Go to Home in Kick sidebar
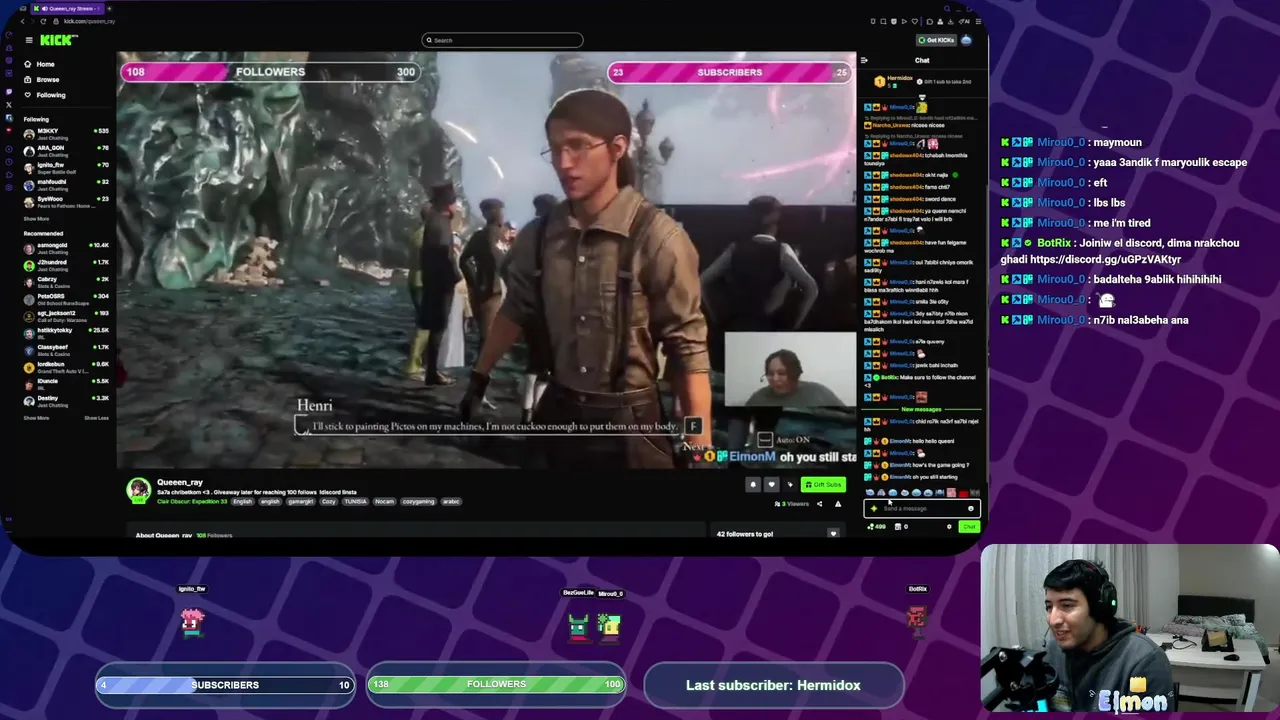Screen dimensions: 1280x720 pyautogui.click(x=39, y=64)
